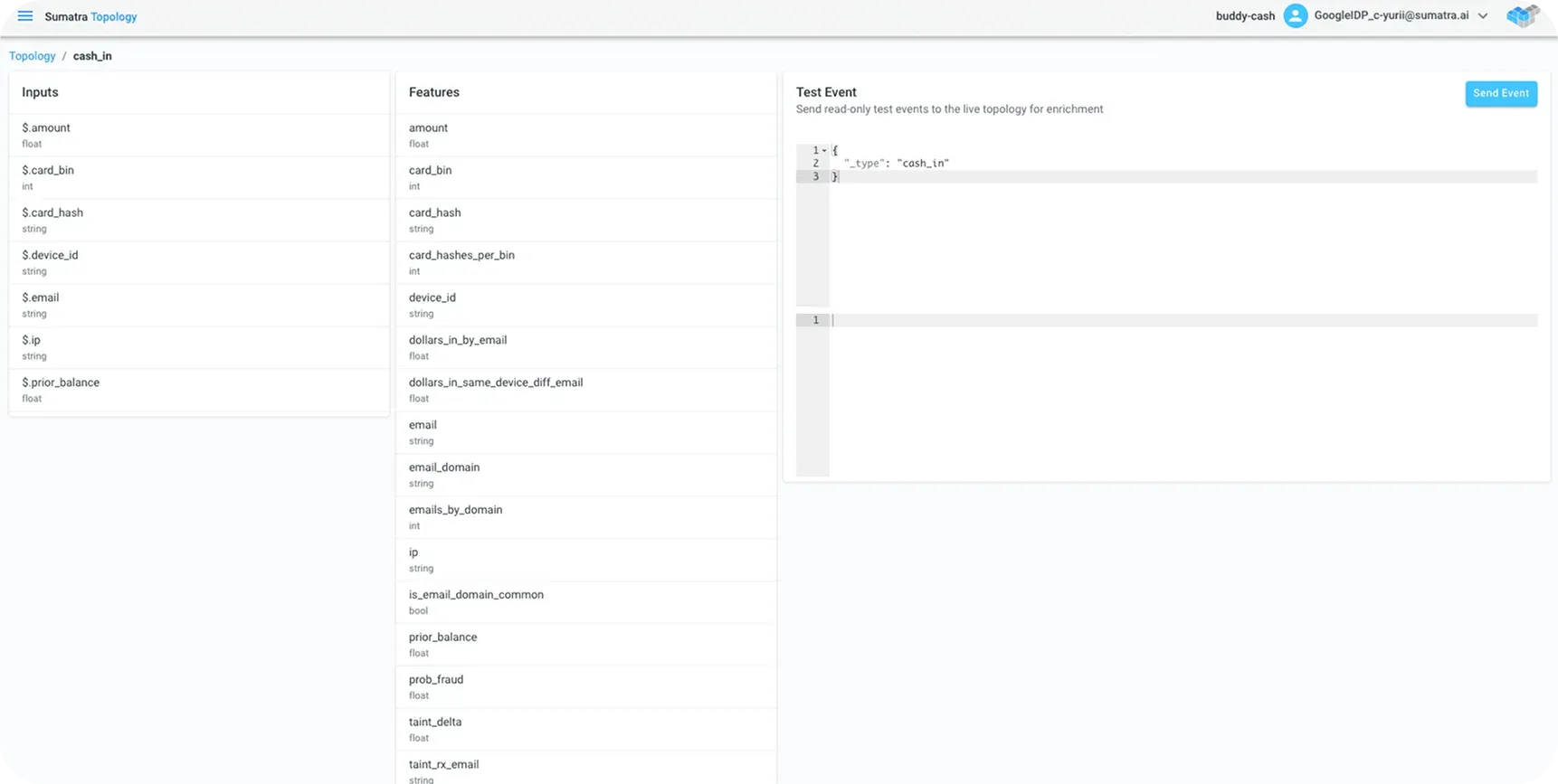Click inside the test event JSON editor

coord(1176,235)
